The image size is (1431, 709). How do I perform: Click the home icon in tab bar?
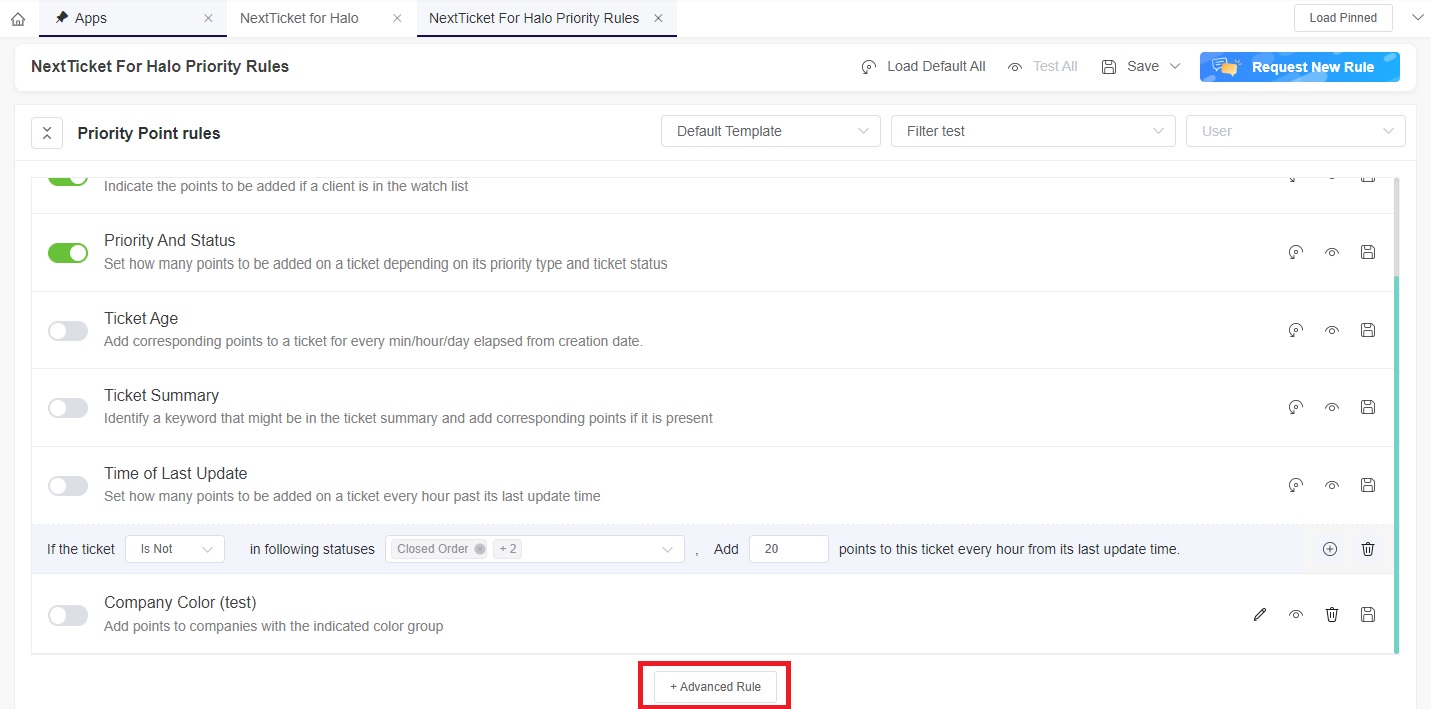click(17, 18)
